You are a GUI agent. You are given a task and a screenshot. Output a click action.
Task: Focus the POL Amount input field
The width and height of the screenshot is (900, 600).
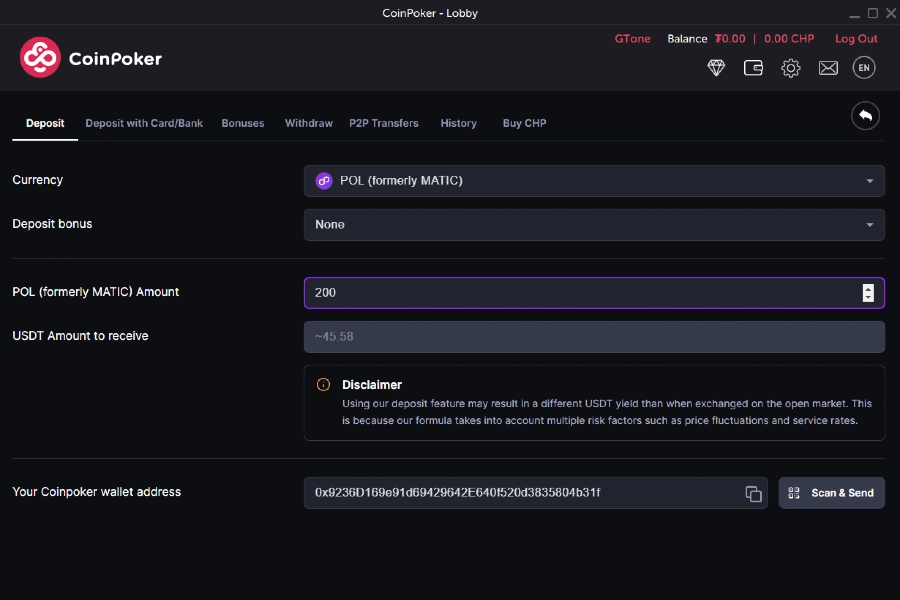[x=580, y=293]
